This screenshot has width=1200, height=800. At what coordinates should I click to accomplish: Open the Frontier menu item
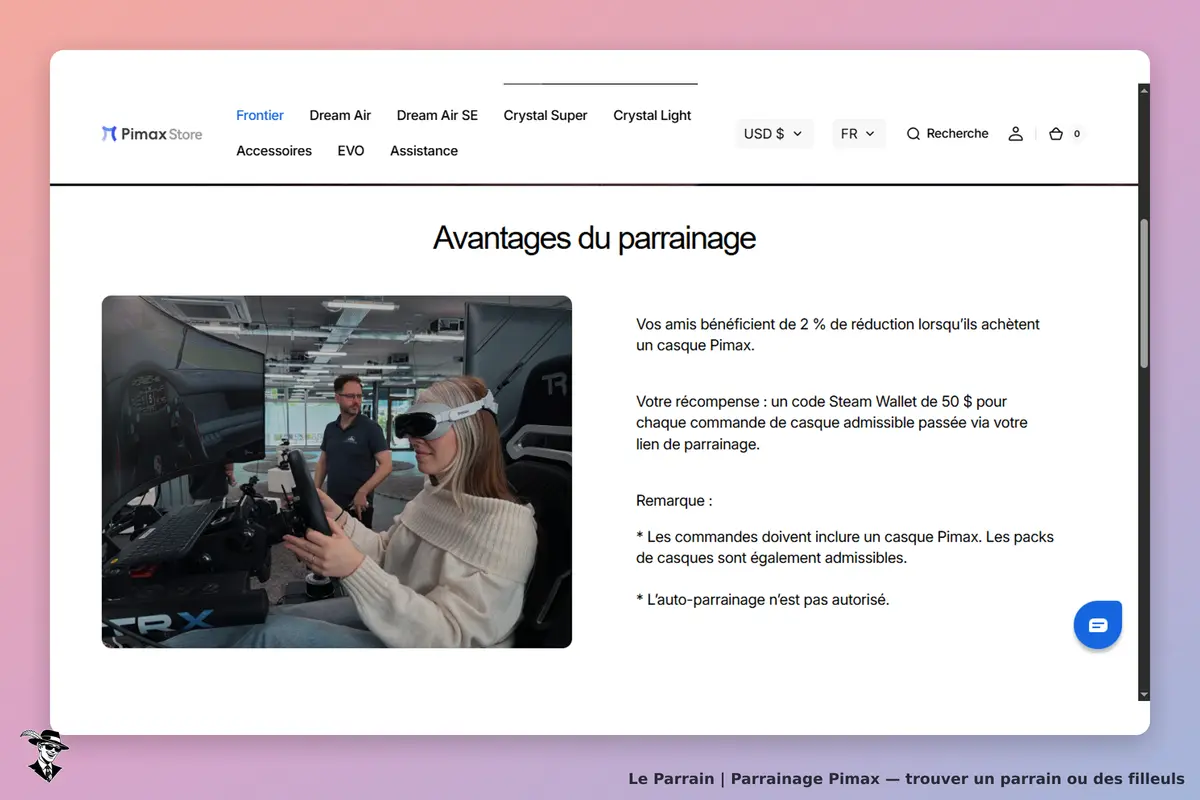(x=260, y=115)
